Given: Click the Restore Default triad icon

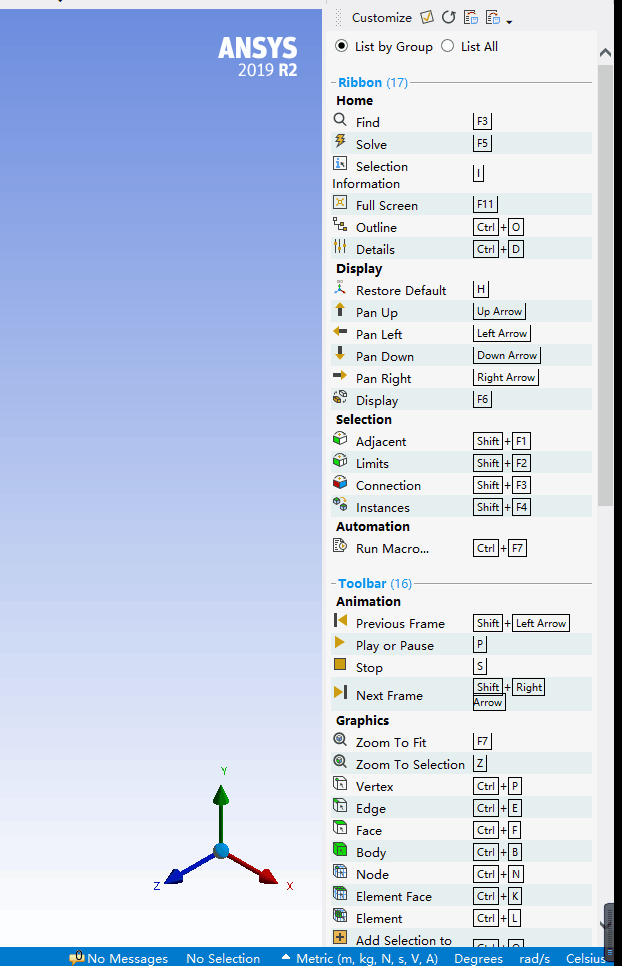Looking at the screenshot, I should [340, 287].
